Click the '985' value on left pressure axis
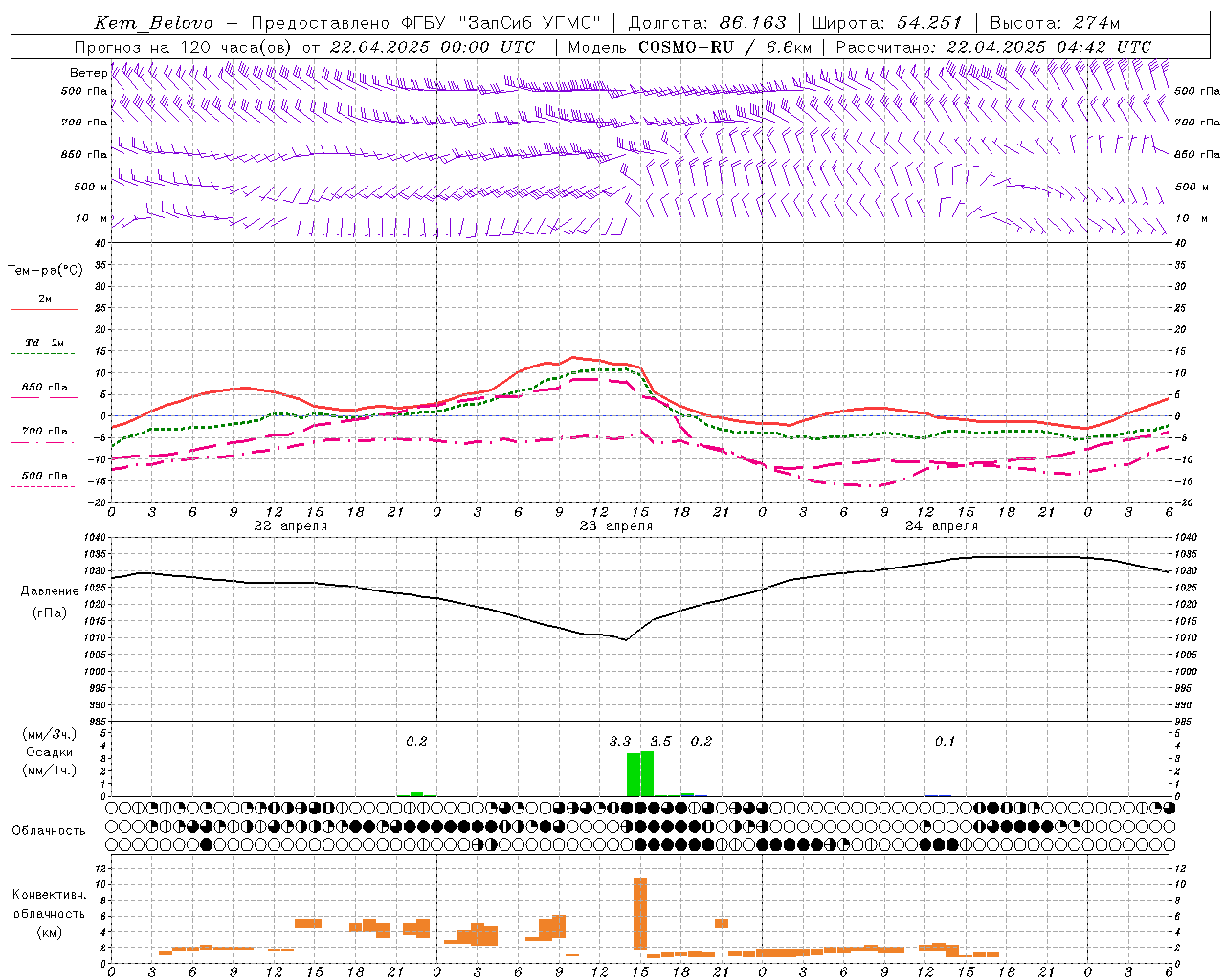 click(100, 723)
